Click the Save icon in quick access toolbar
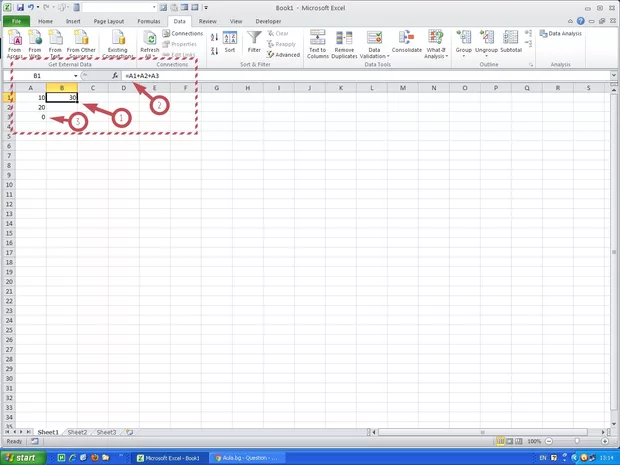620x465 pixels. click(20, 8)
